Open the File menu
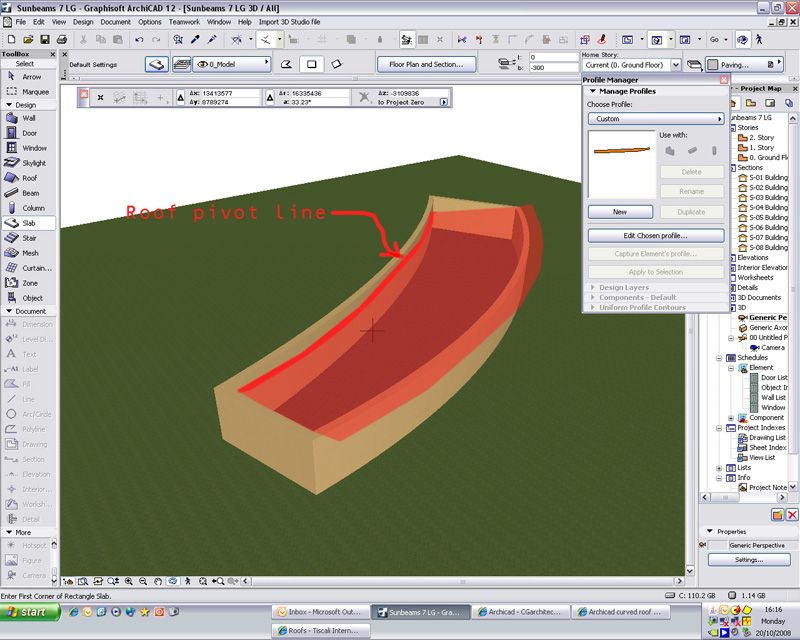 (x=20, y=22)
